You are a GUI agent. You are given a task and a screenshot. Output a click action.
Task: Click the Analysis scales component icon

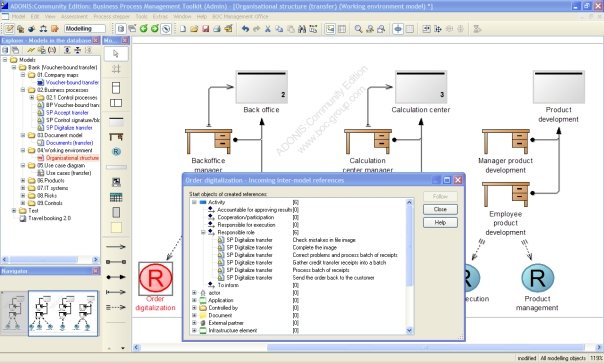pos(43,29)
